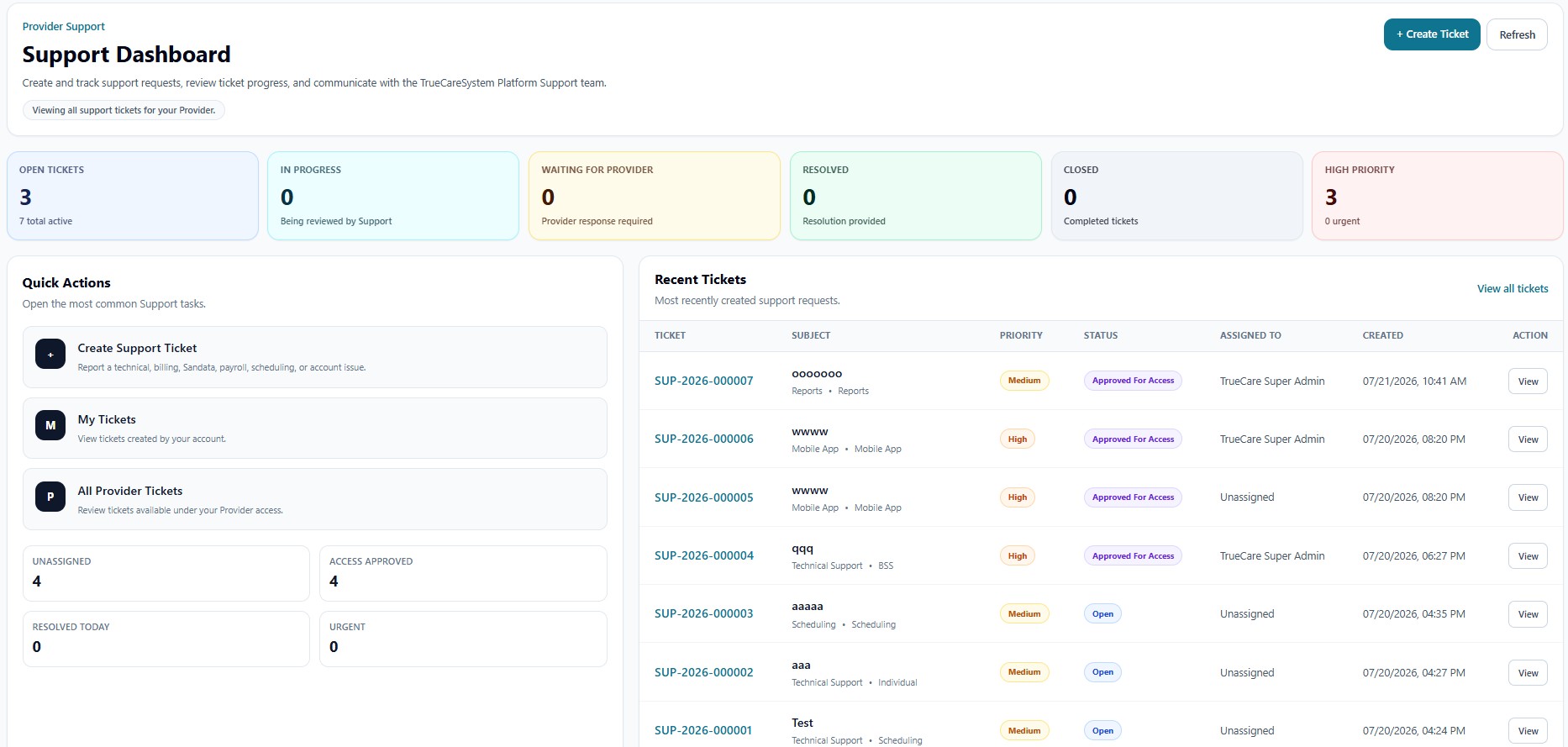Click Unassigned on row SUP-2026-000005
Image resolution: width=1568 pixels, height=747 pixels.
click(1247, 497)
